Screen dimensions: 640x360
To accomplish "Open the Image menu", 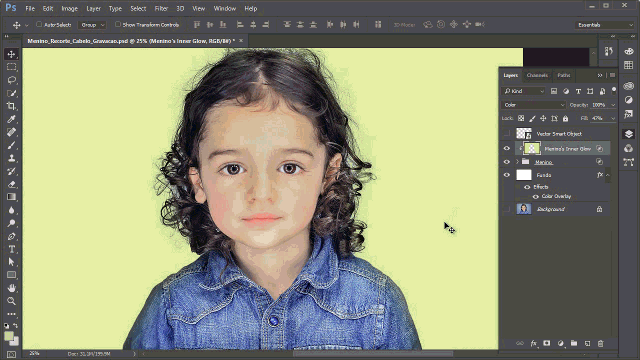I will click(69, 8).
